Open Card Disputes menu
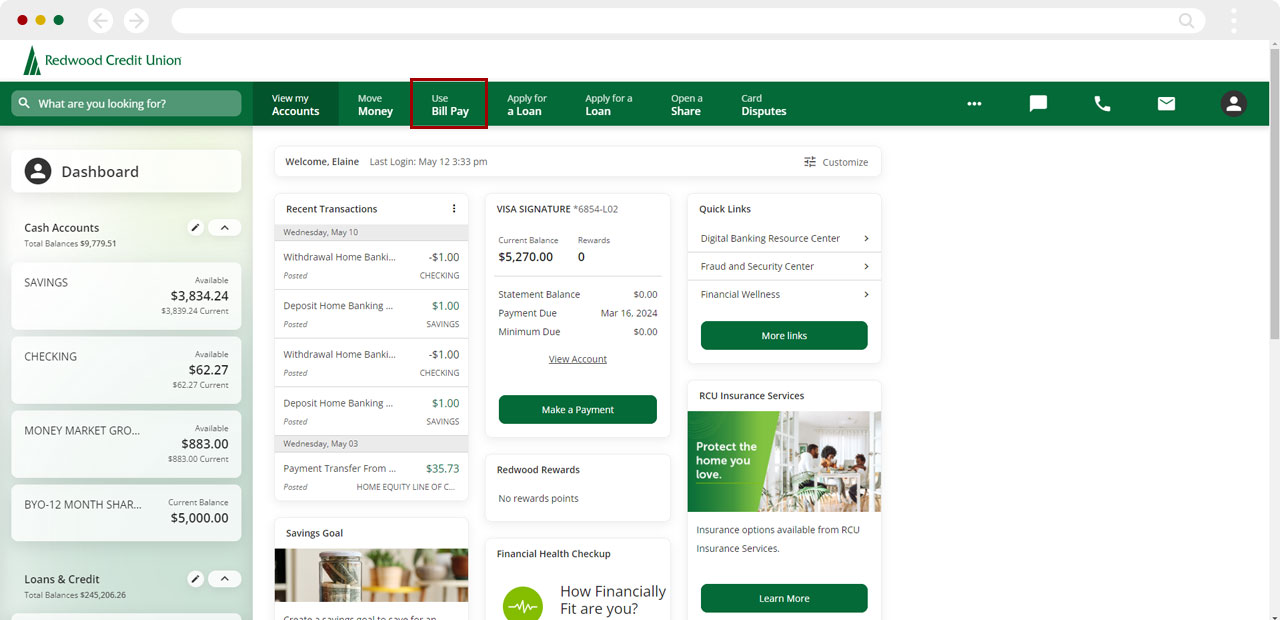 click(763, 104)
